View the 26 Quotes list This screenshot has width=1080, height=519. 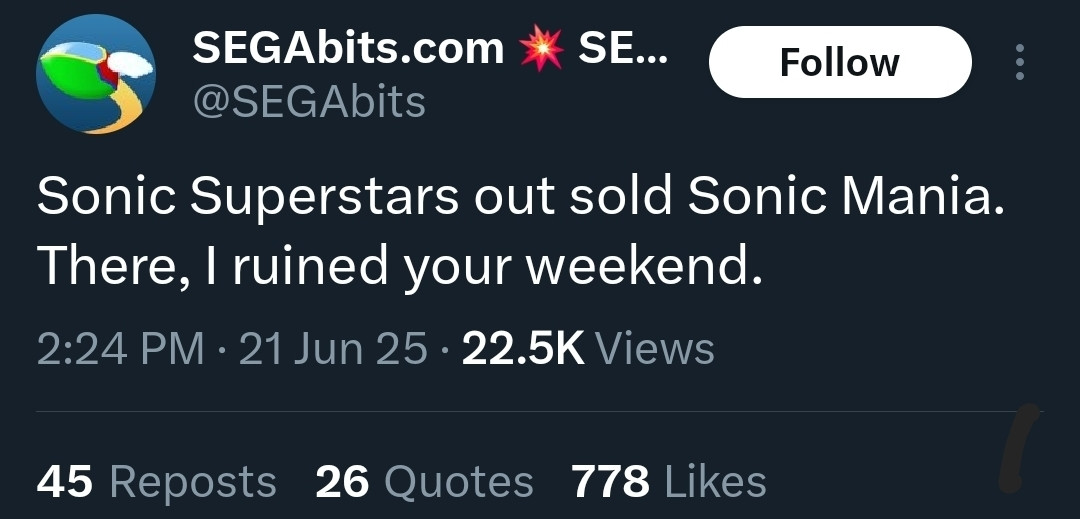[x=424, y=480]
